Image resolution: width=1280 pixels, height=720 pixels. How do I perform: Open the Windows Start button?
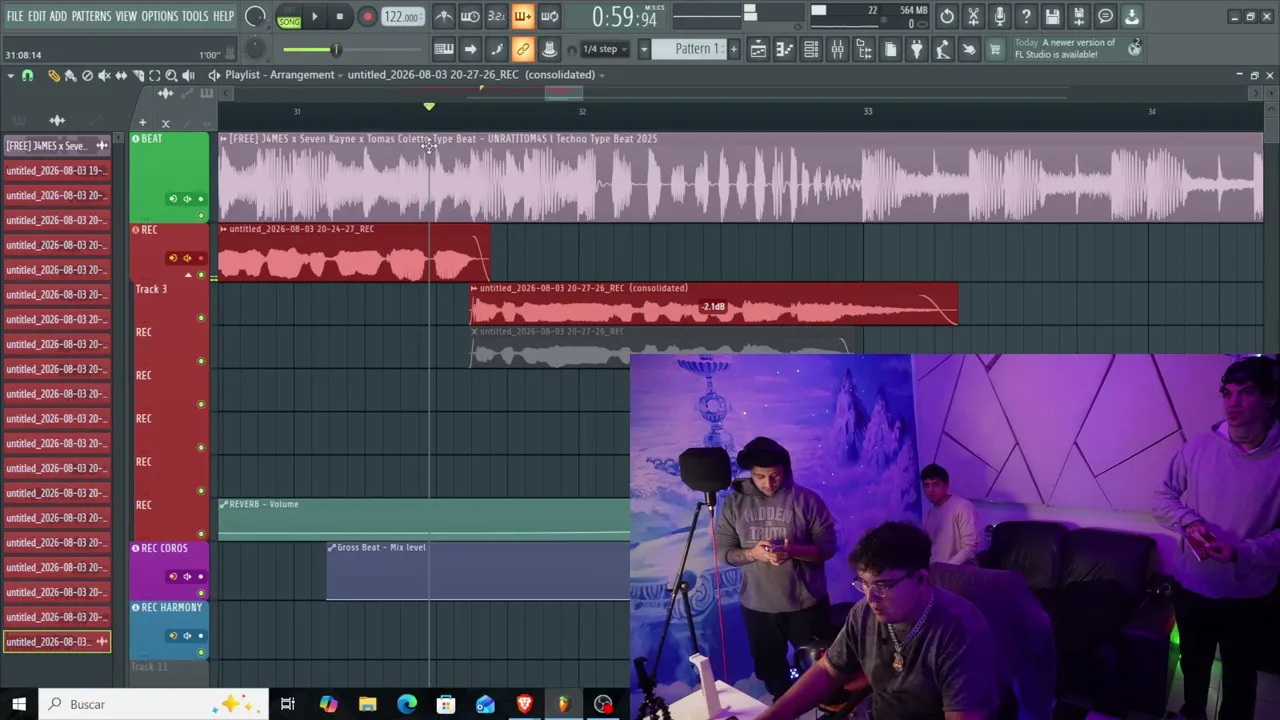[19, 704]
